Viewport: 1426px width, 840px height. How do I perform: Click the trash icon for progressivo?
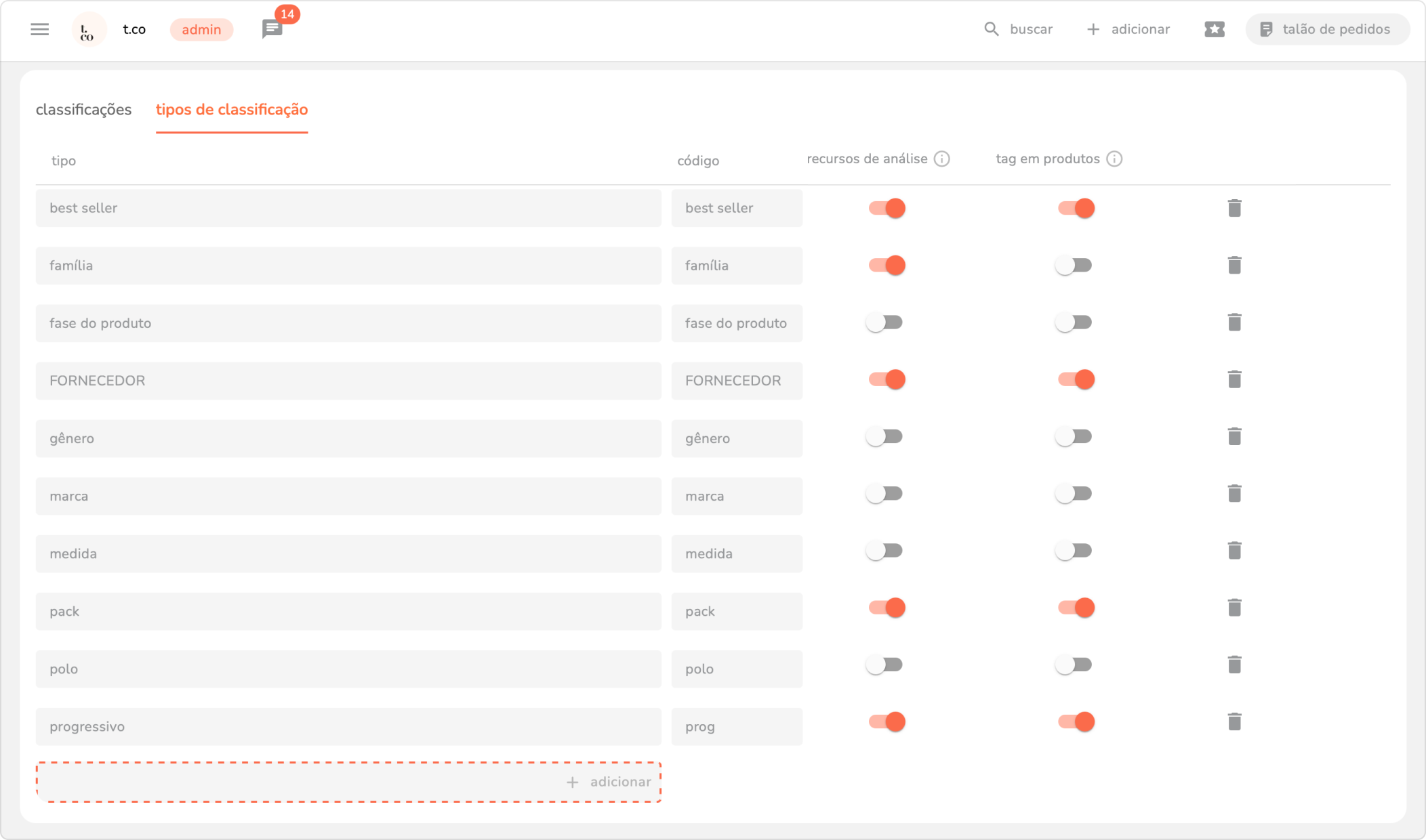coord(1234,722)
